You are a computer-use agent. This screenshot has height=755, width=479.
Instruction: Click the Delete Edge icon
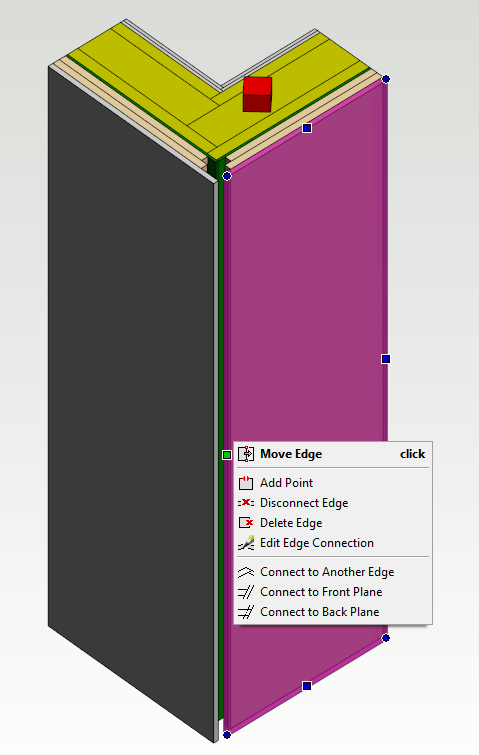(x=246, y=523)
